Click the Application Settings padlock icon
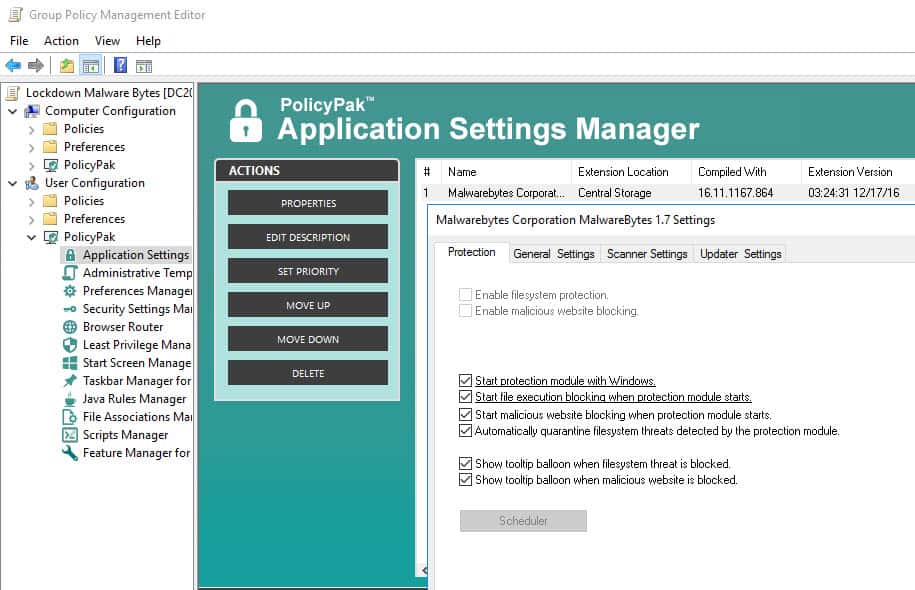Image resolution: width=915 pixels, height=590 pixels. coord(70,255)
